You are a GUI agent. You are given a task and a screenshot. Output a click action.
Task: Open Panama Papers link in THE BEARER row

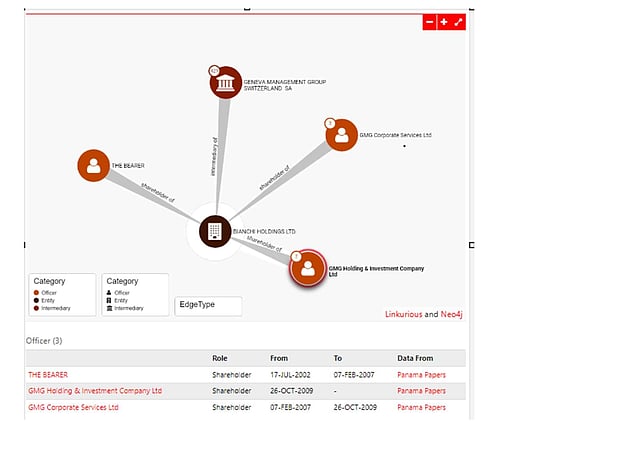(x=421, y=375)
